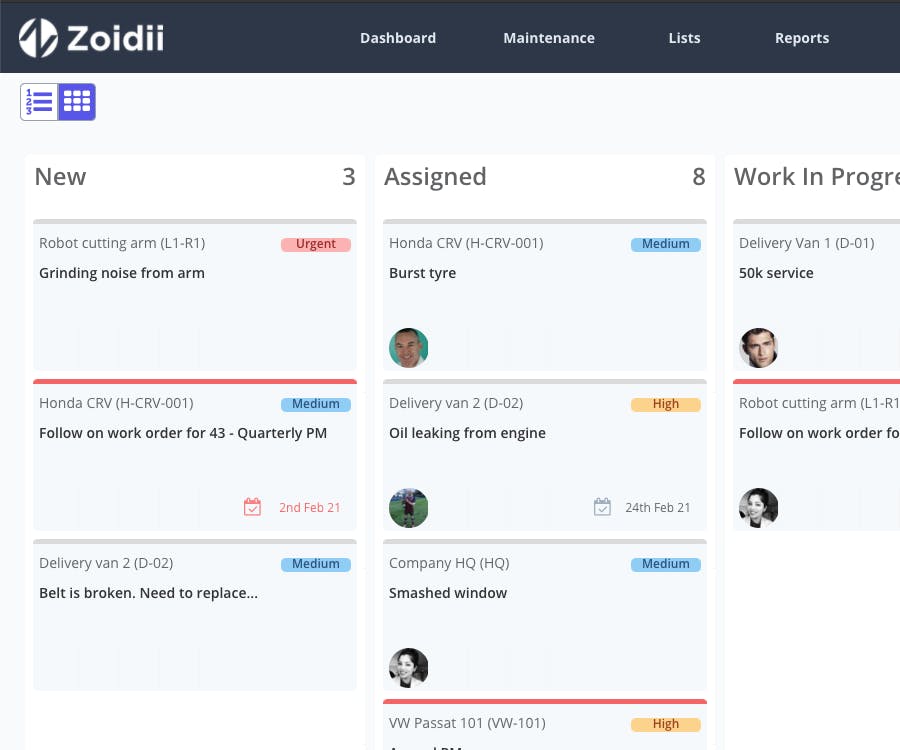Click the avatar on the Robot cutting arm follow-on card
Image resolution: width=900 pixels, height=750 pixels.
[x=759, y=507]
